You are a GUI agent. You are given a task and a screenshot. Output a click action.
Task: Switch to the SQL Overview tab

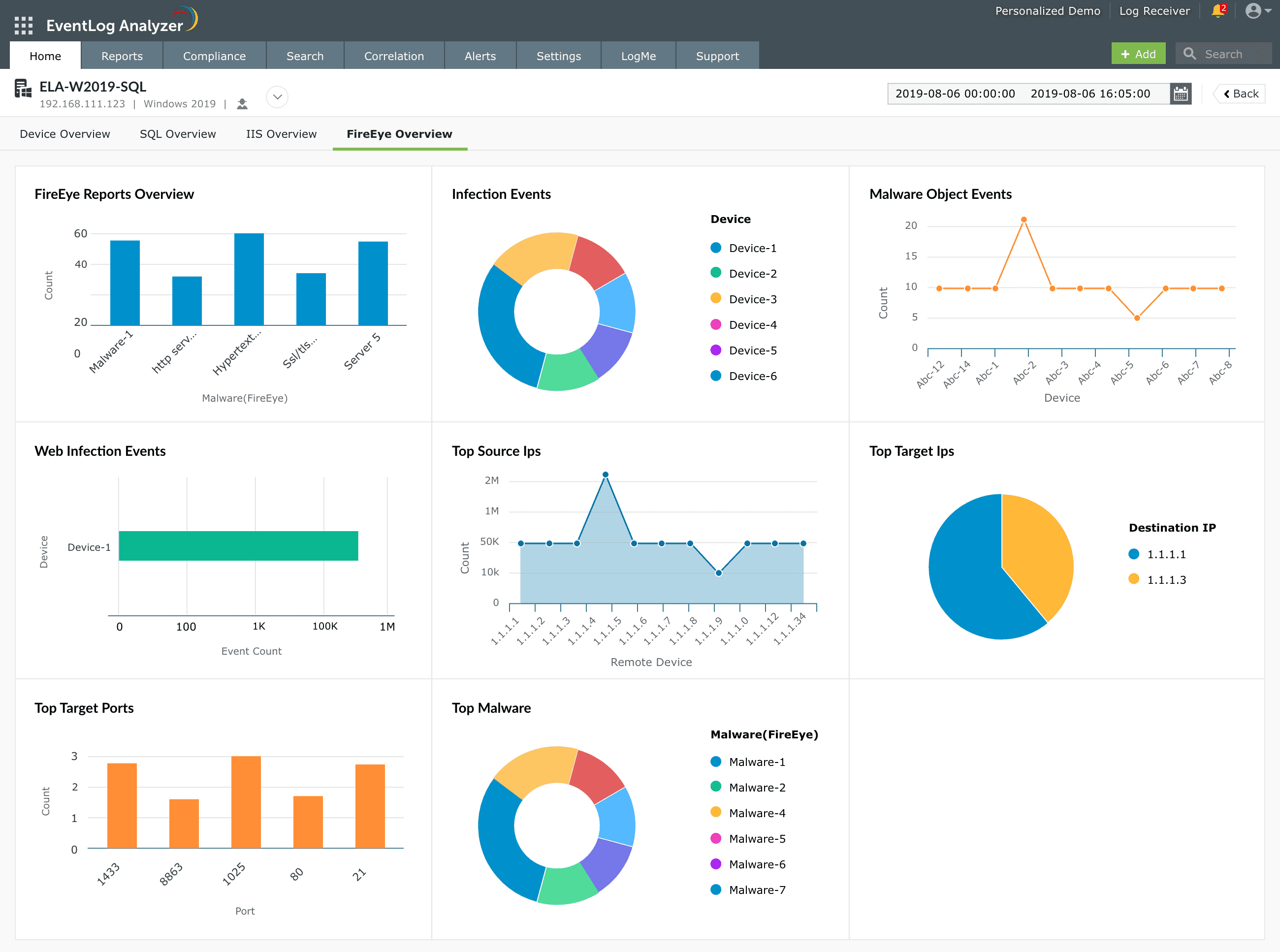[178, 134]
